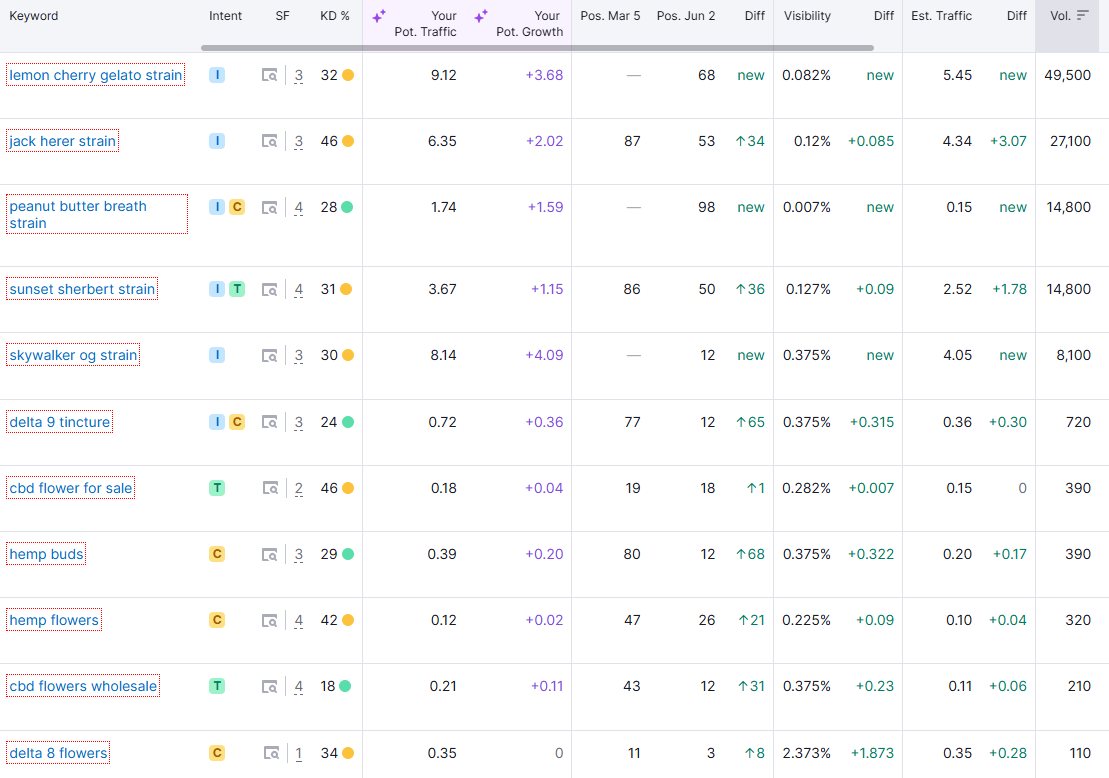Open SERP features icon for hemp buds
The width and height of the screenshot is (1109, 778).
pyautogui.click(x=269, y=555)
